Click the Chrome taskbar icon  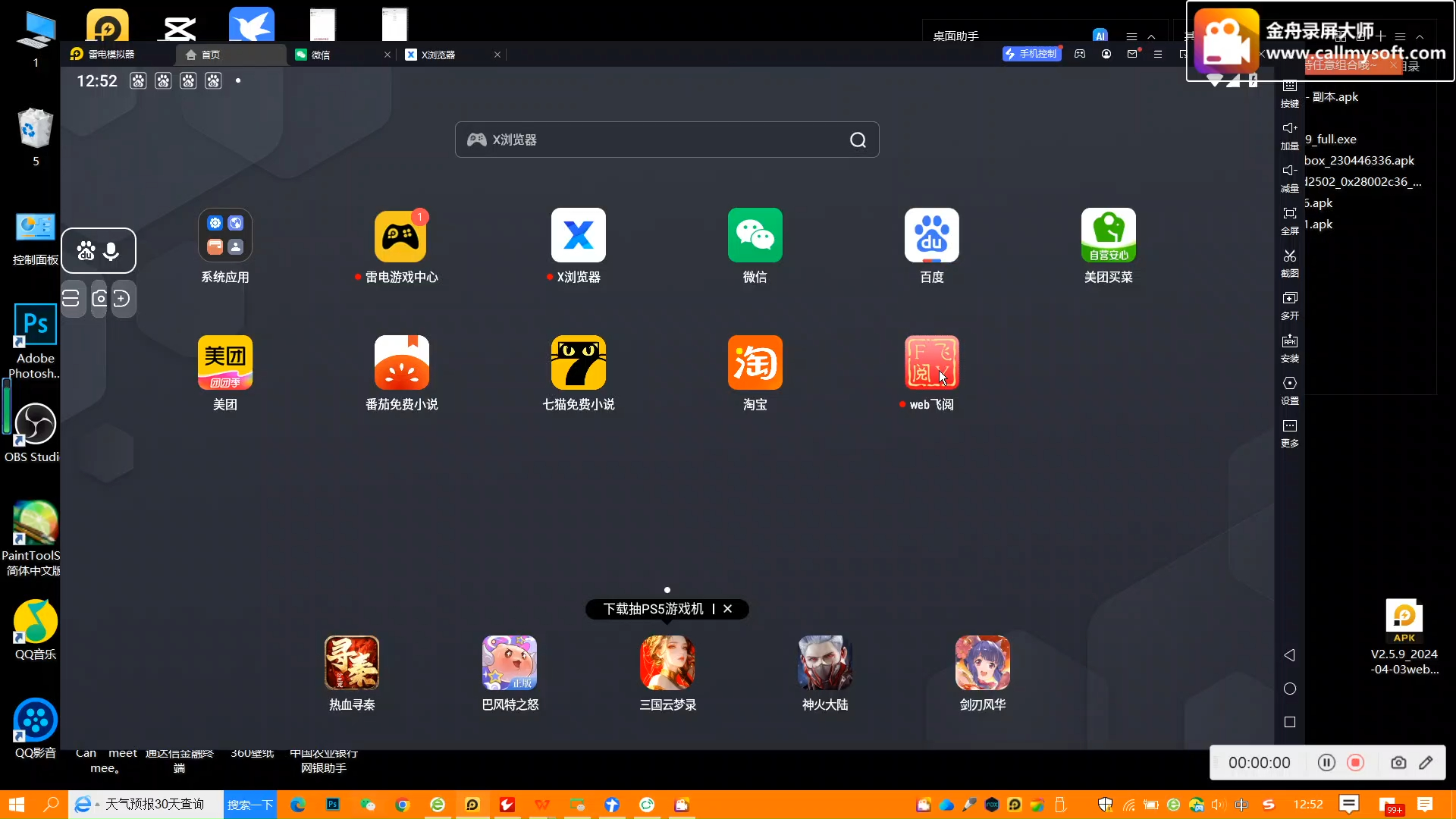click(403, 805)
